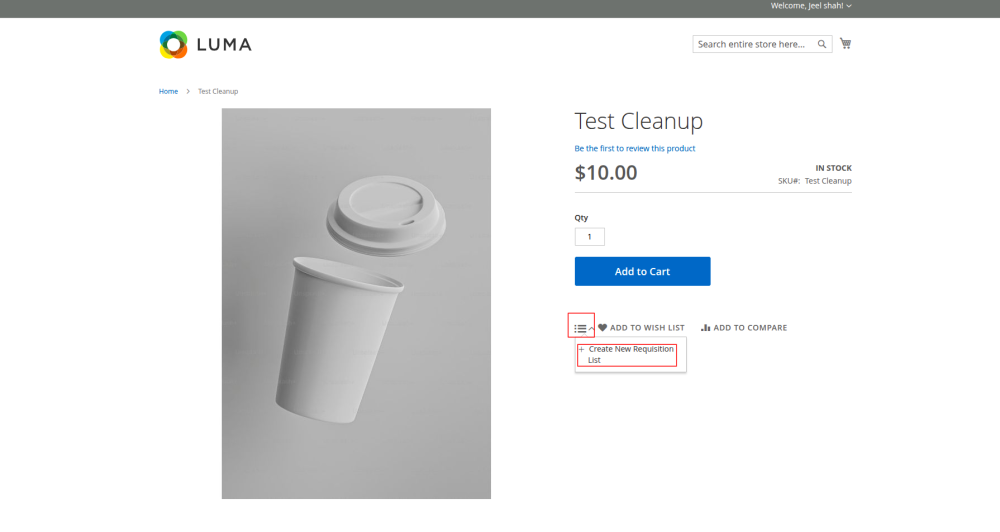1000x532 pixels.
Task: Click the paper cup product image
Action: tap(356, 303)
